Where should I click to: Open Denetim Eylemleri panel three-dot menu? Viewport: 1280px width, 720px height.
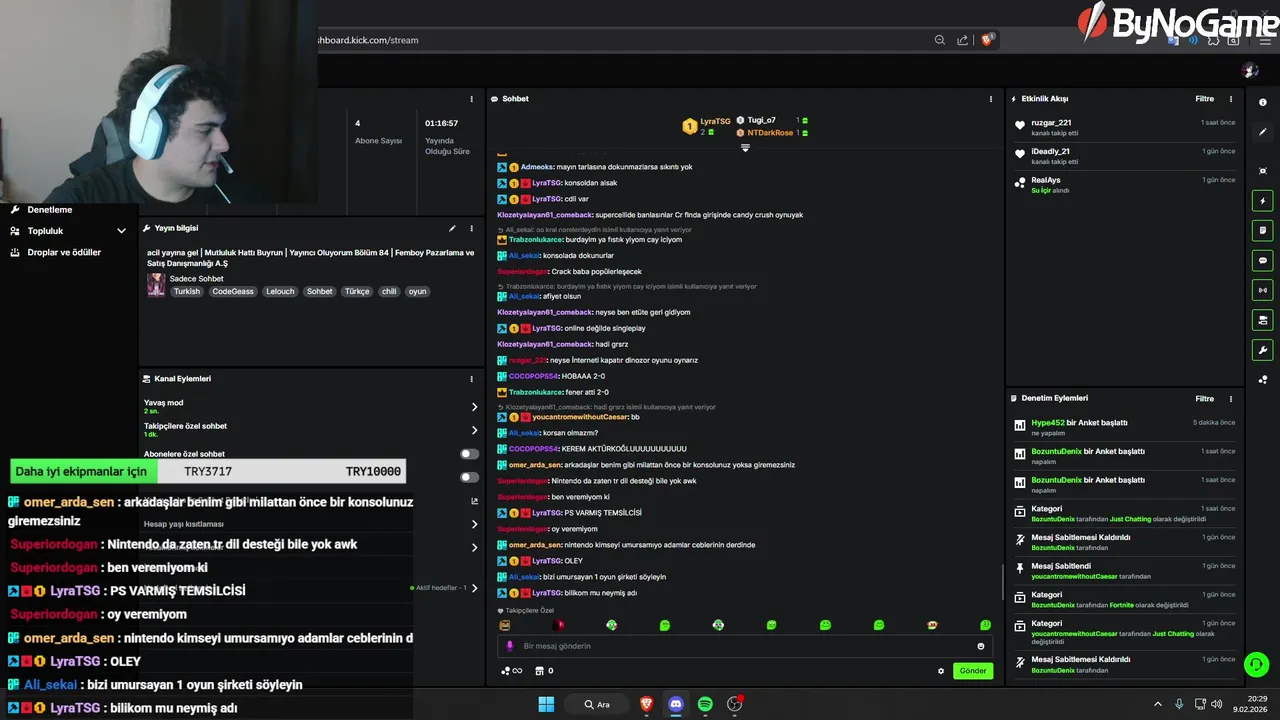coord(1231,398)
